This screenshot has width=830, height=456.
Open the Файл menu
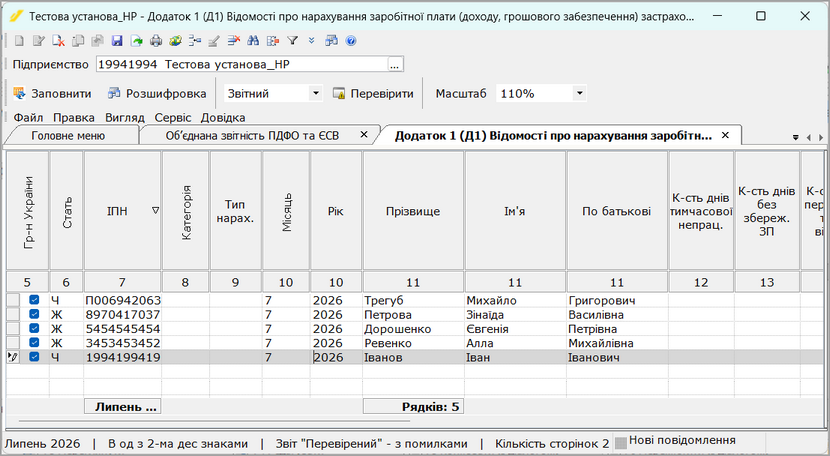[x=28, y=118]
